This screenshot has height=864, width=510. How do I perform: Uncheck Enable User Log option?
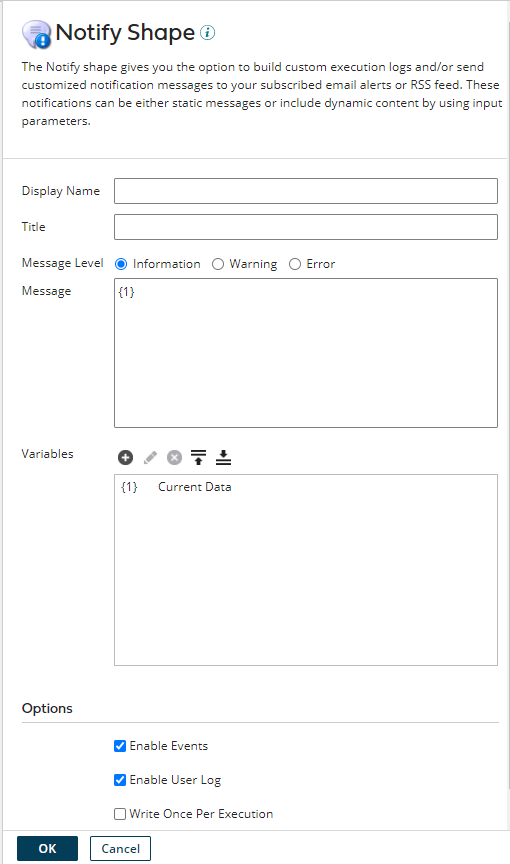pos(120,780)
